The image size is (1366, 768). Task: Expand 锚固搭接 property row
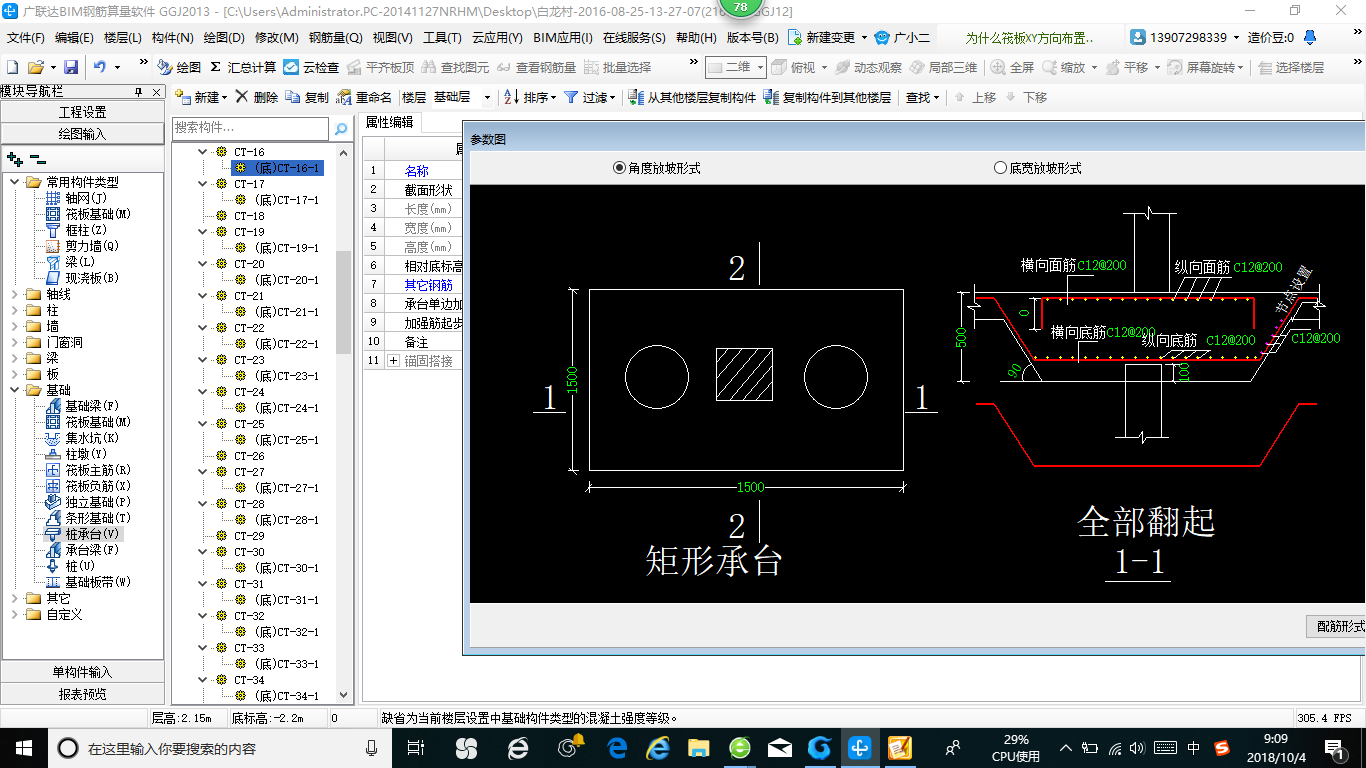[394, 360]
